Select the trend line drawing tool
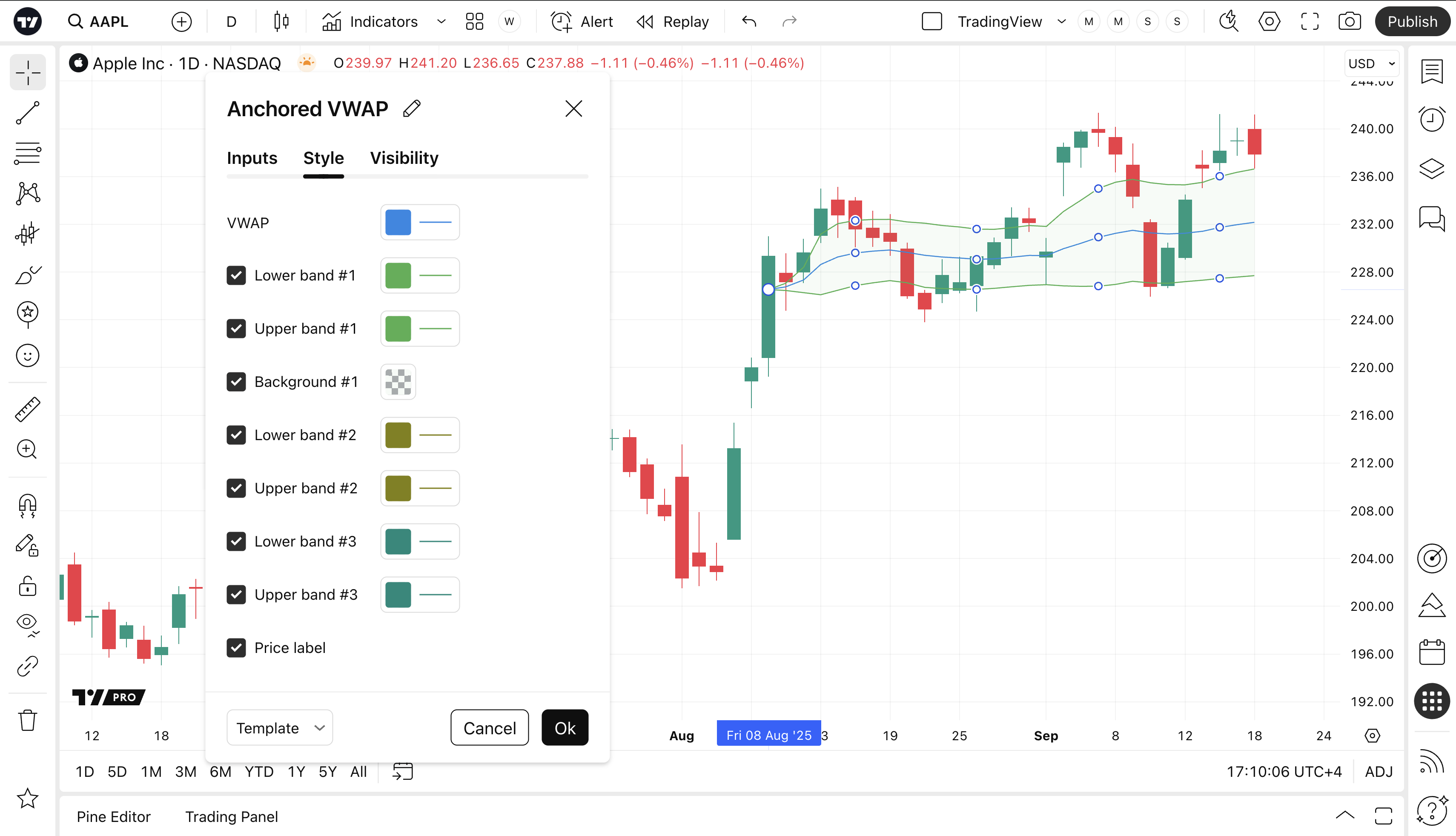 (x=28, y=113)
